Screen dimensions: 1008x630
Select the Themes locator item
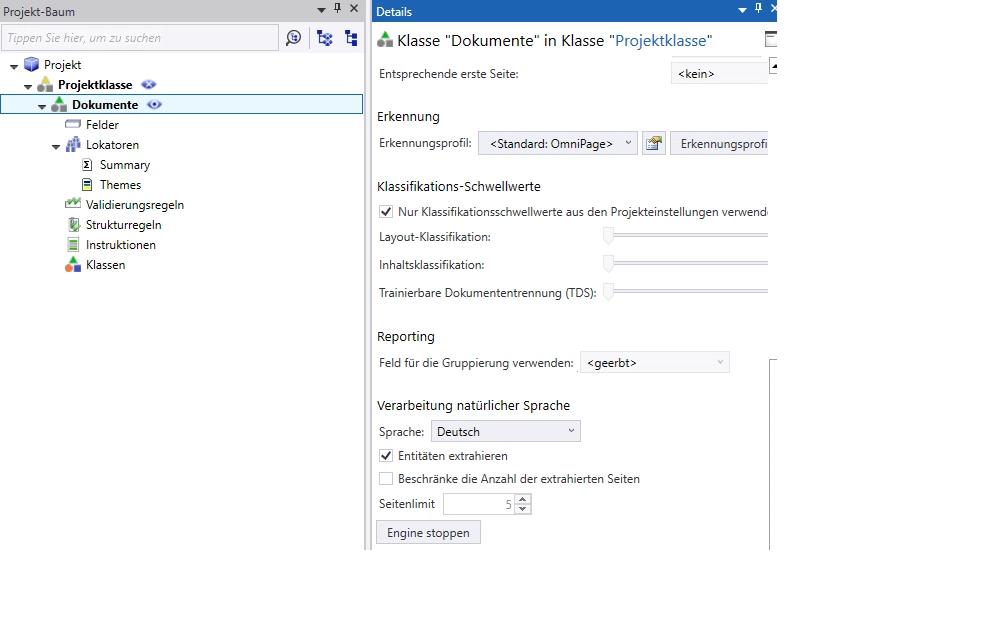coord(120,185)
